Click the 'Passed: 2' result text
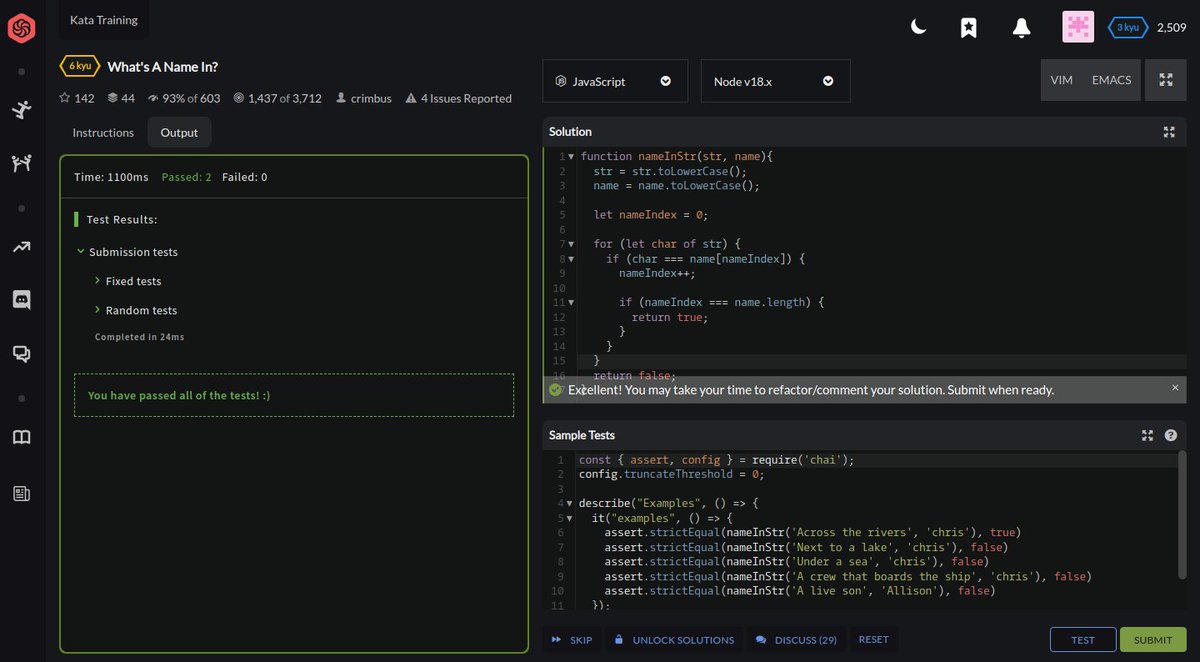1200x662 pixels. point(187,177)
